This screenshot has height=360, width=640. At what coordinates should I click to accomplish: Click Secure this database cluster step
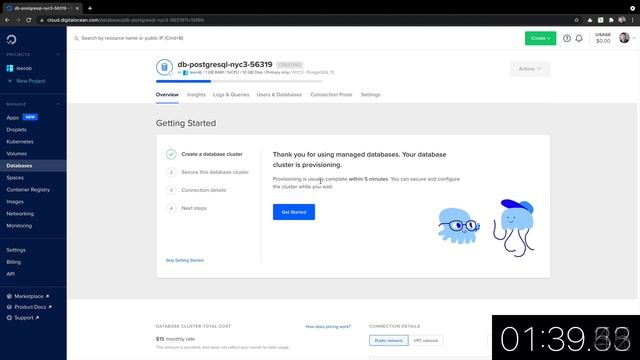tap(215, 172)
